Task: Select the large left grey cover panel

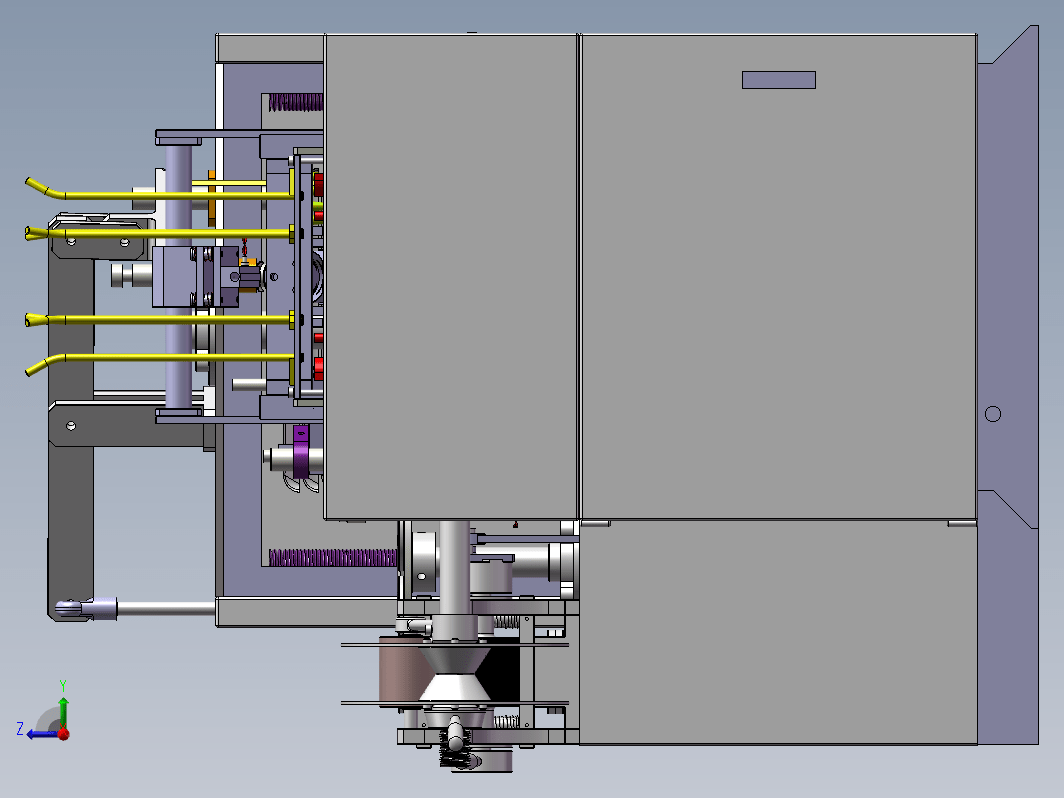Action: (451, 277)
